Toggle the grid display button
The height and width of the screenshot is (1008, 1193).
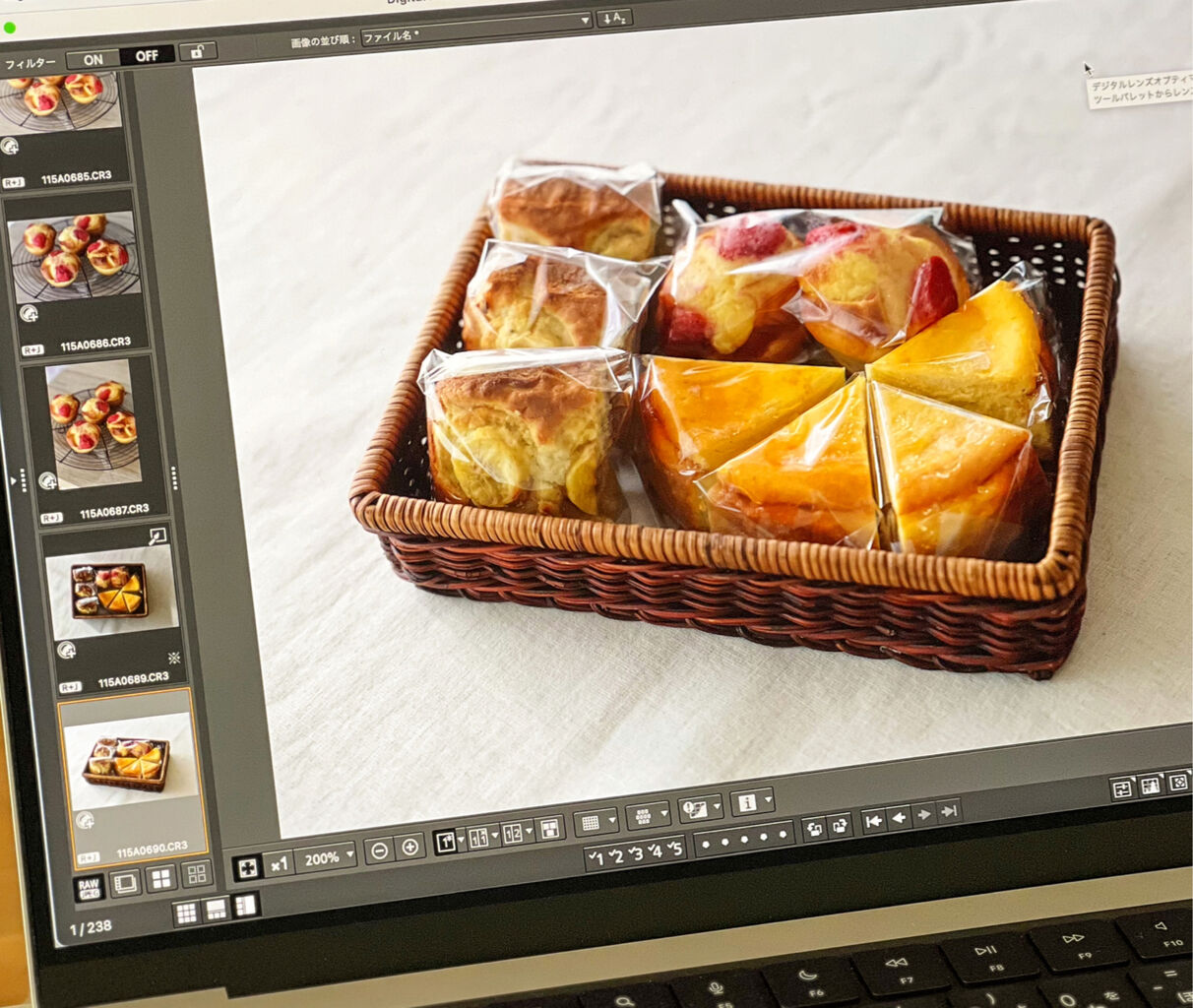pyautogui.click(x=590, y=822)
